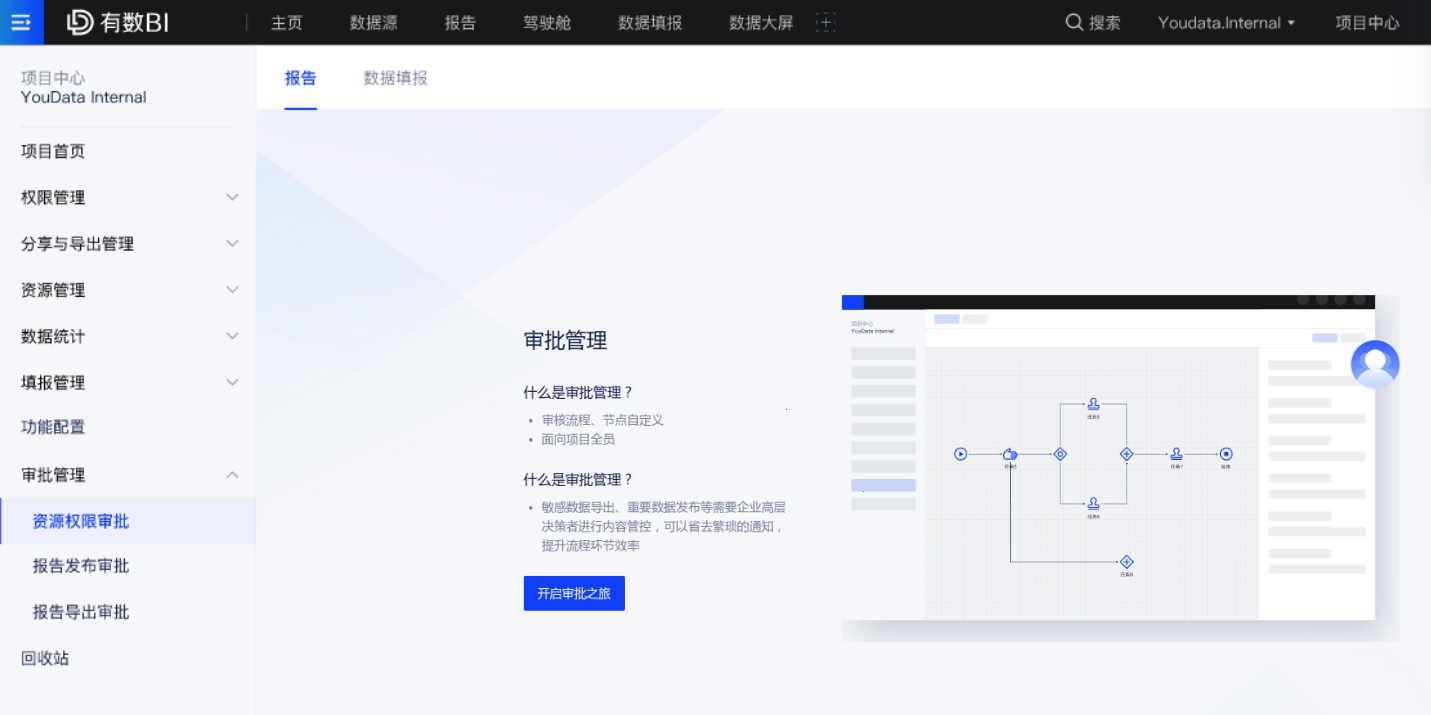Go to 数据源 in top navigation
The image size is (1431, 715).
point(373,23)
